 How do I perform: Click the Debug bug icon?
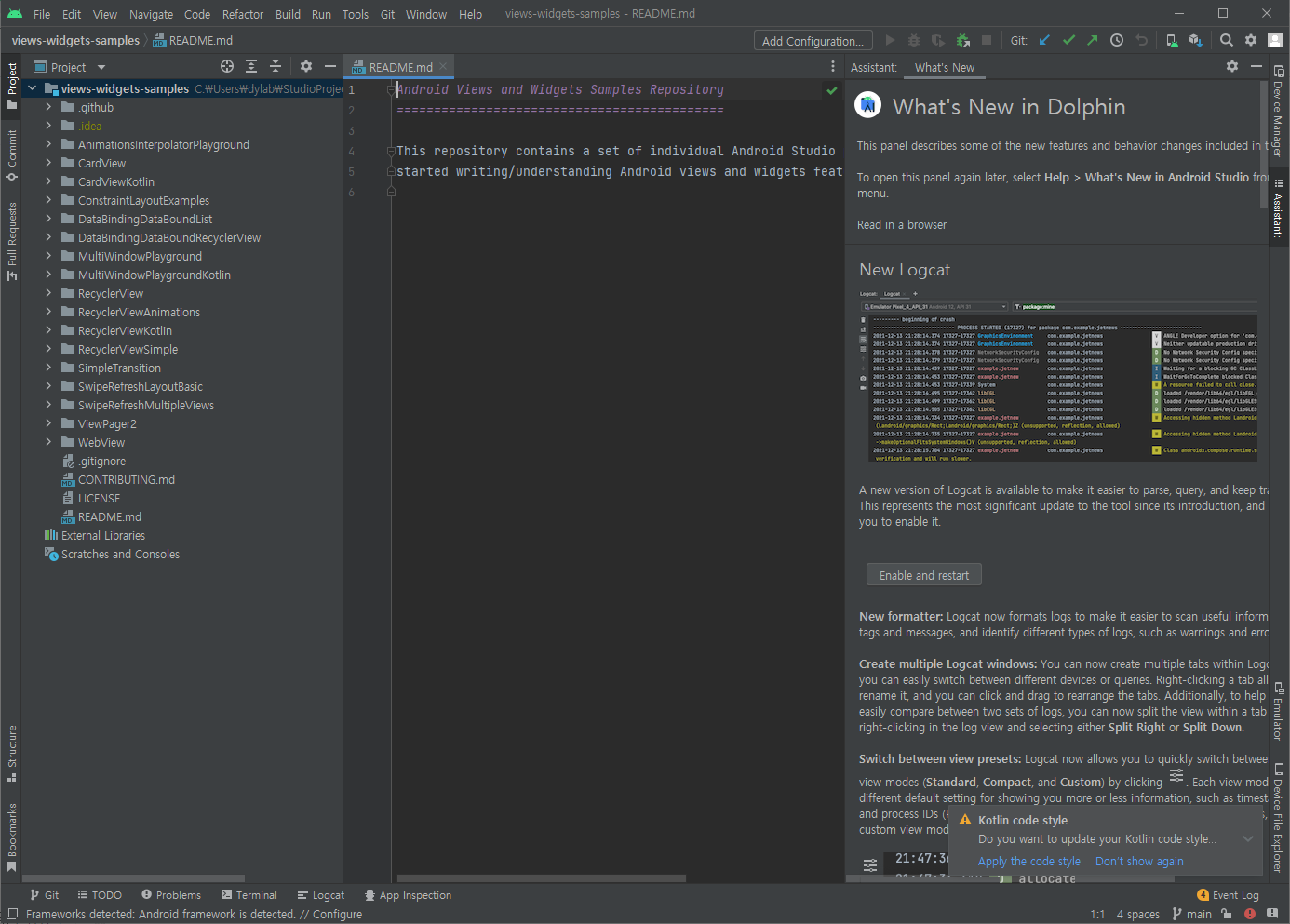pyautogui.click(x=914, y=40)
